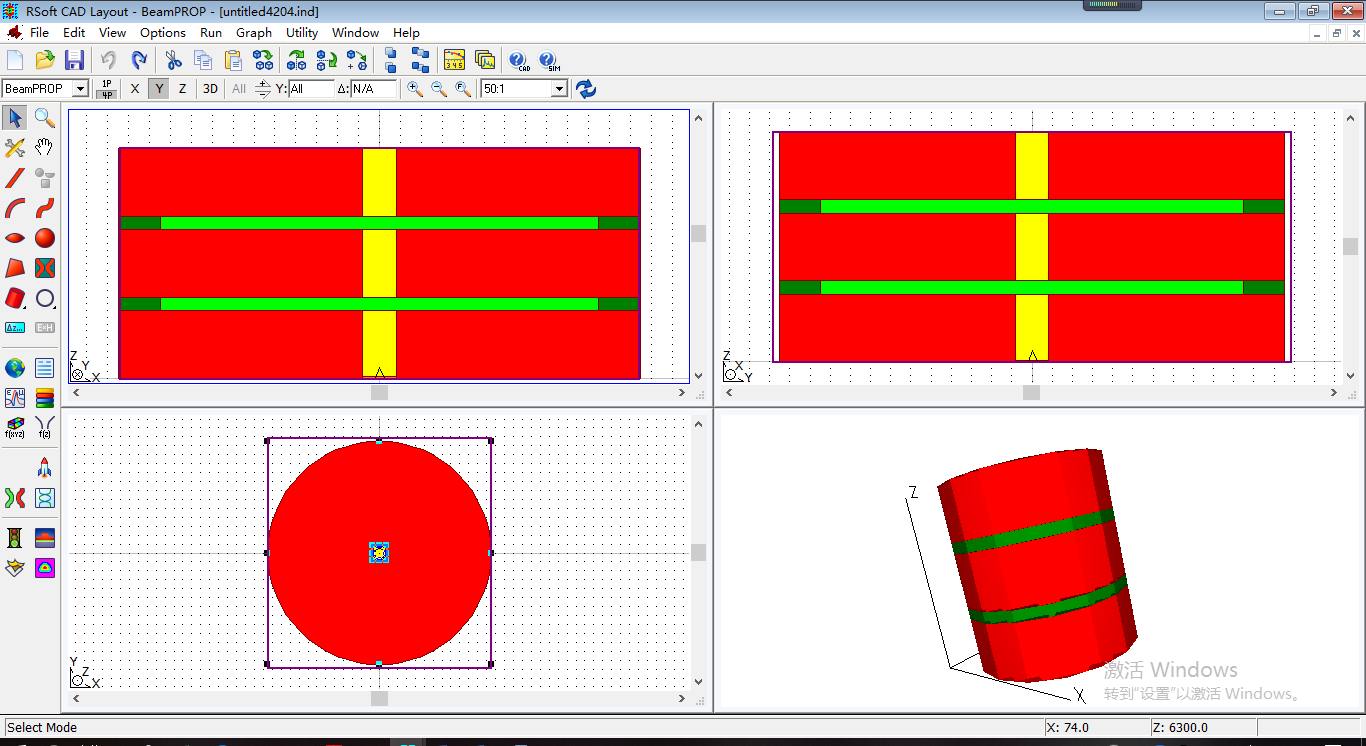Open the BeamPROP simulation tool dropdown
Viewport: 1366px width, 746px height.
click(80, 89)
